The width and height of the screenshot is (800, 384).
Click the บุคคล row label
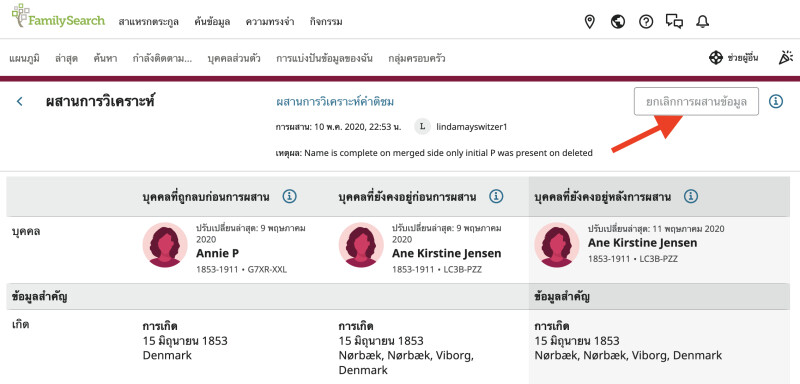coord(26,231)
